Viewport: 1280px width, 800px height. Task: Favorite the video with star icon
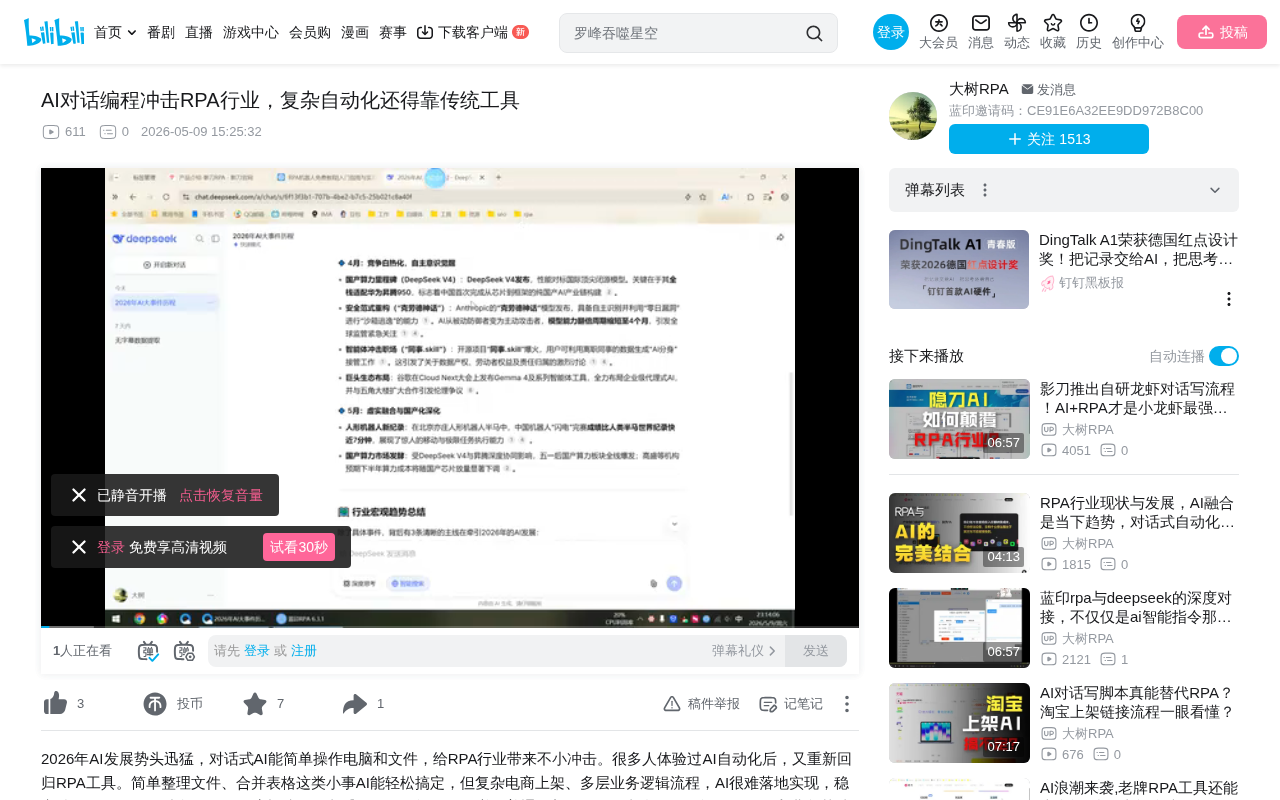coord(255,704)
